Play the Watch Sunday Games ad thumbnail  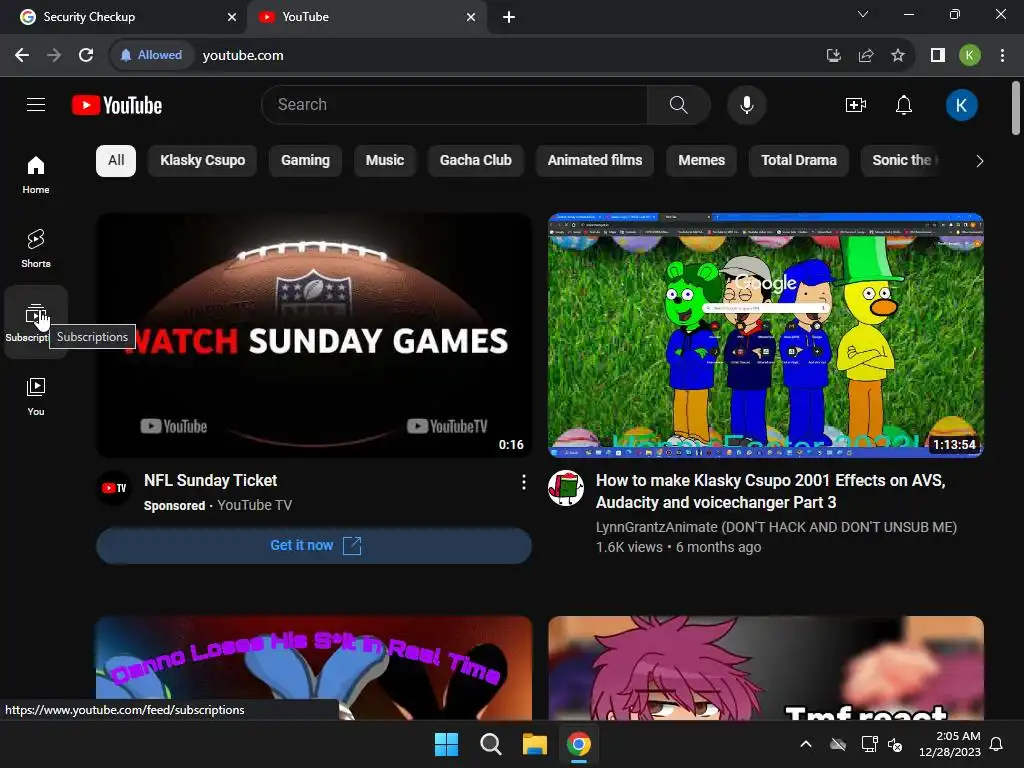(314, 335)
